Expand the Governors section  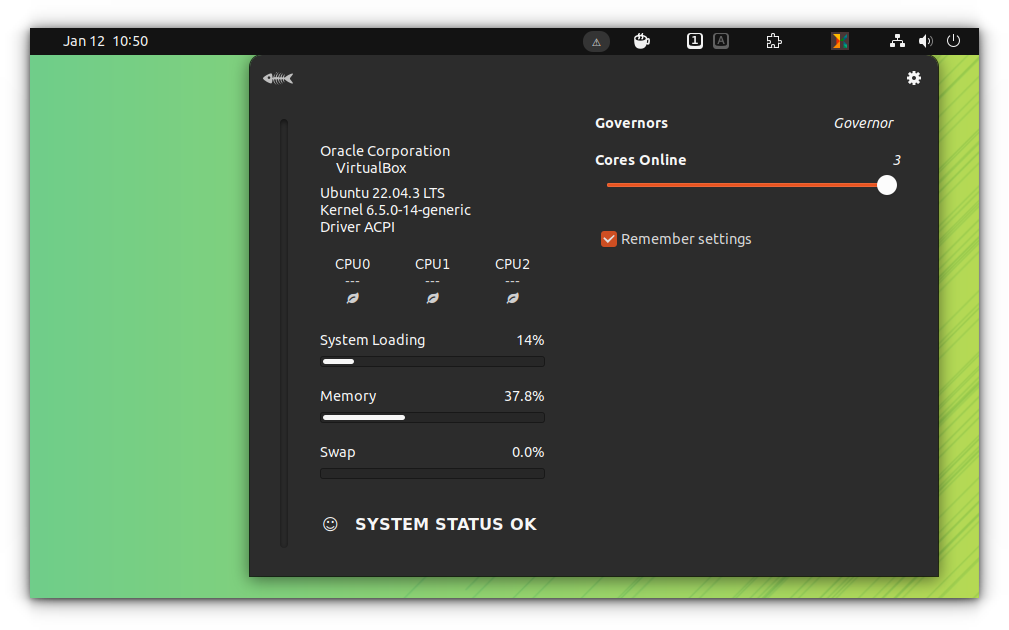point(631,122)
